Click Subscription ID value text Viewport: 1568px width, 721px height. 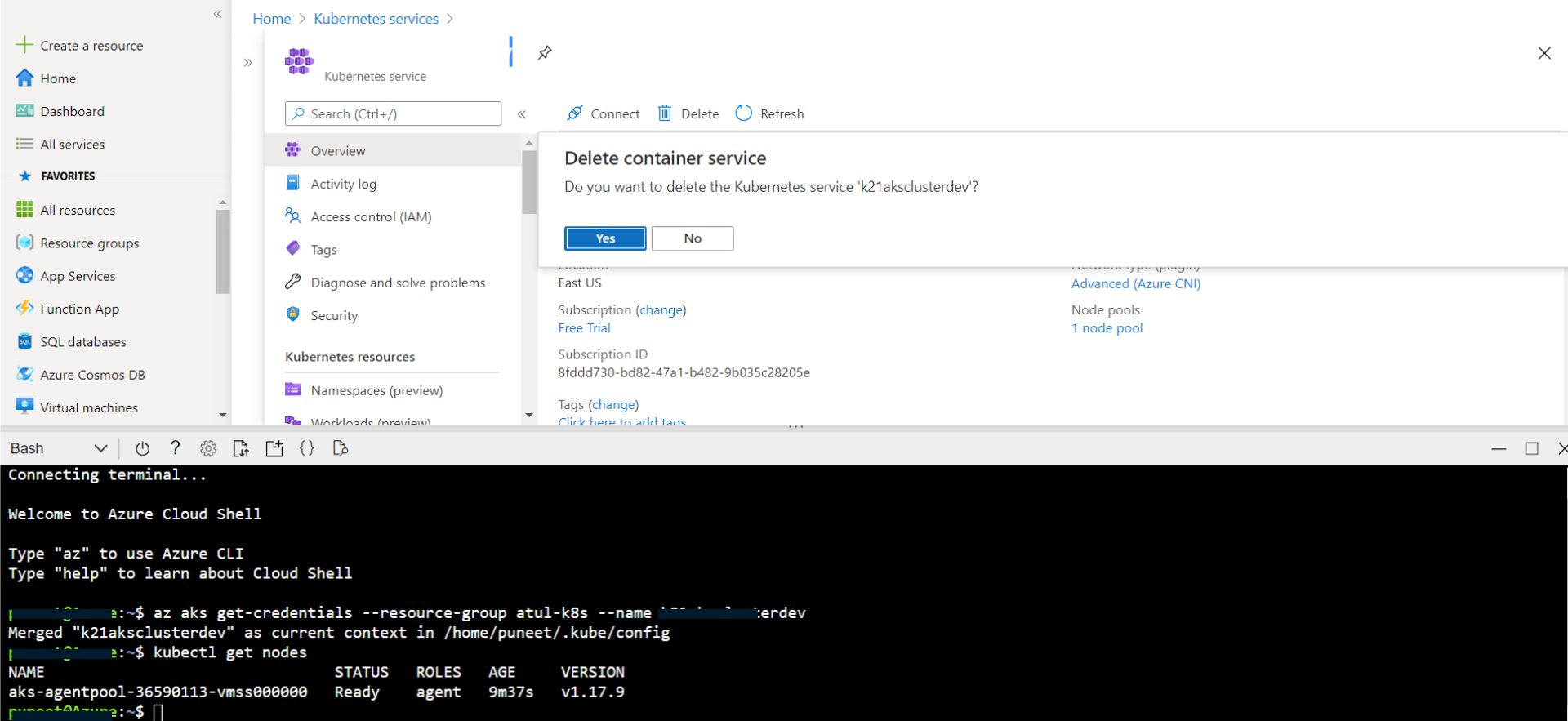pyautogui.click(x=684, y=372)
